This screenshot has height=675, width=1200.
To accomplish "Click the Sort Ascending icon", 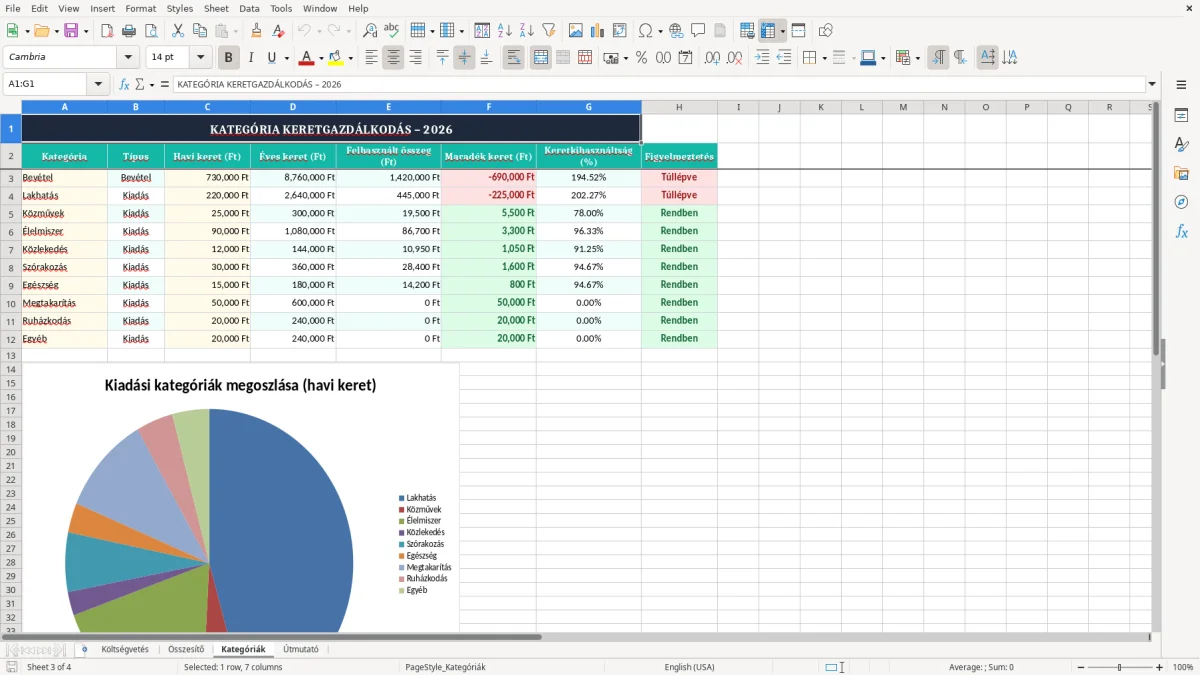I will 505,31.
